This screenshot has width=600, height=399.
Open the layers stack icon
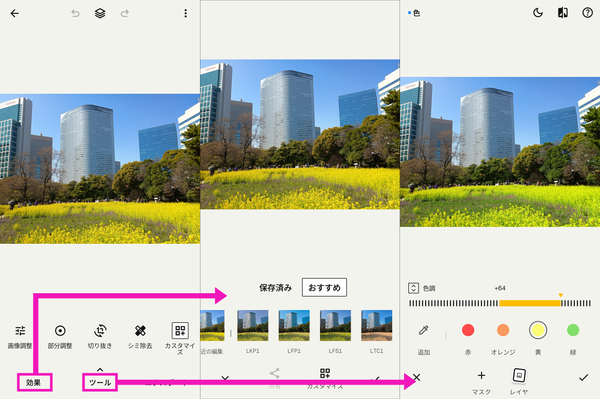pos(100,13)
